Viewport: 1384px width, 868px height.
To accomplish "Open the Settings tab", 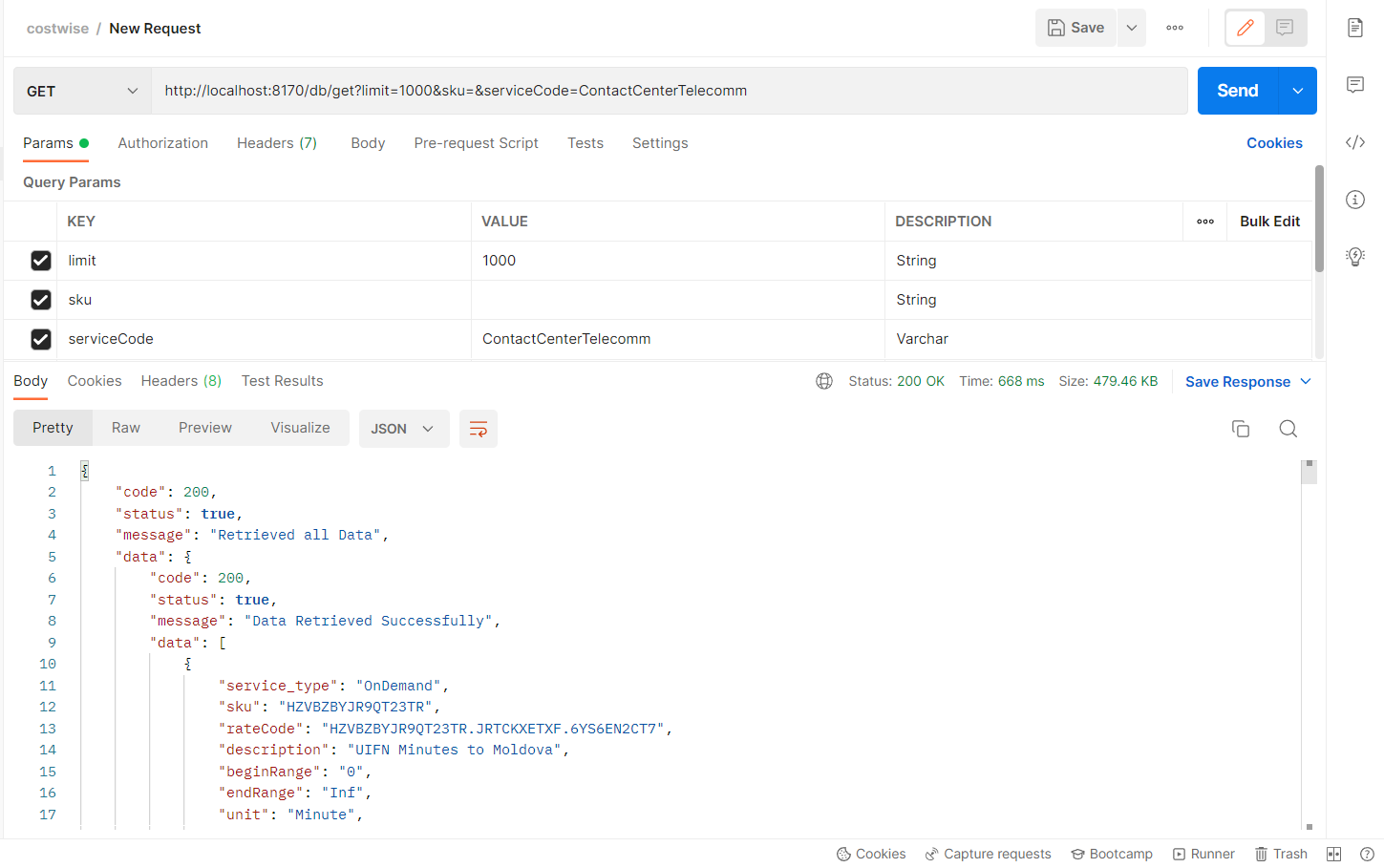I will click(660, 143).
